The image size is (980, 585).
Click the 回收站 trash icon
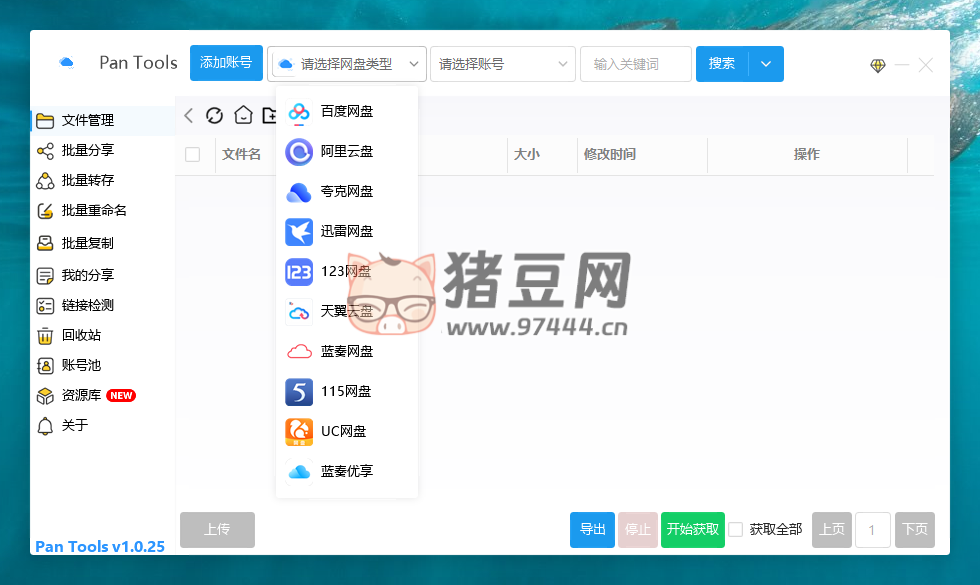pyautogui.click(x=45, y=336)
